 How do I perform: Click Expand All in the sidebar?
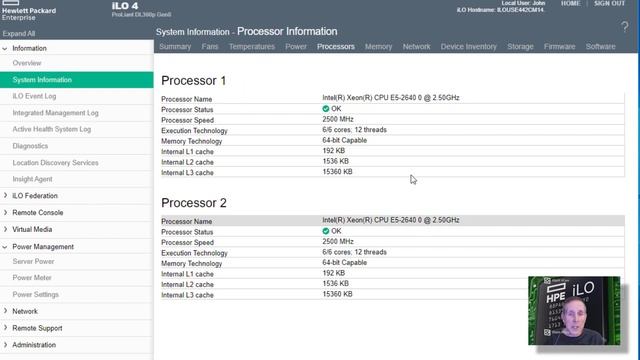click(x=19, y=33)
